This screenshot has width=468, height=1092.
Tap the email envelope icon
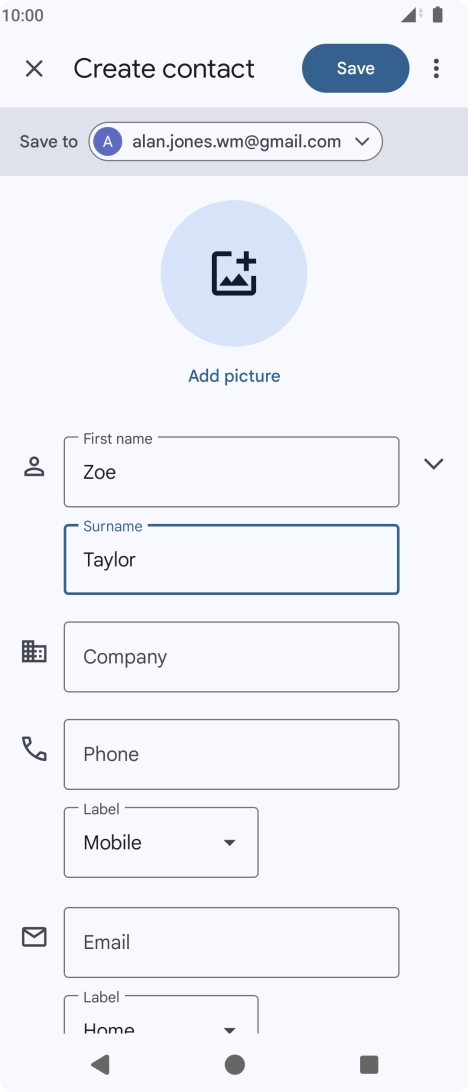34,937
